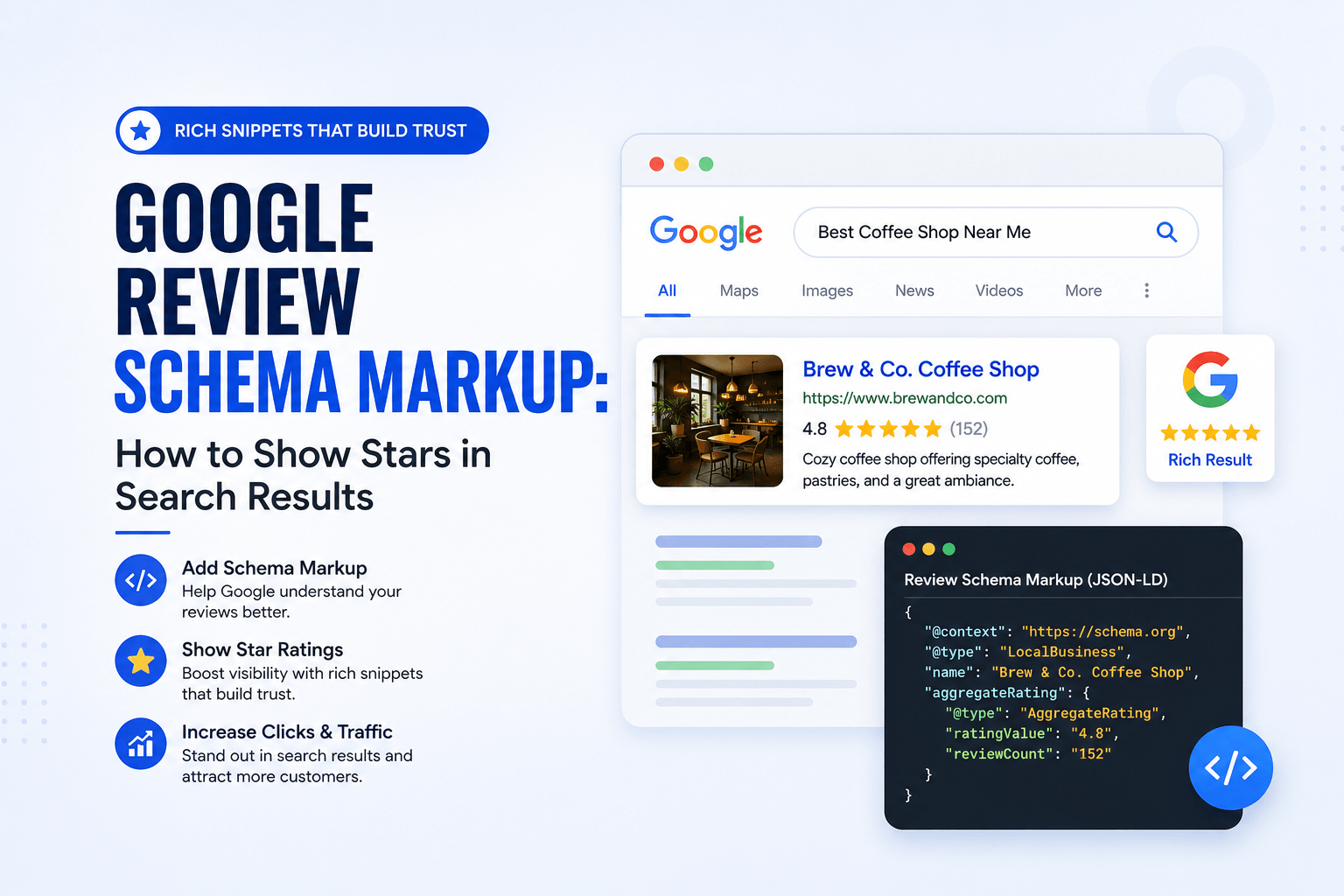The height and width of the screenshot is (896, 1344).
Task: Click the Increase Clicks & Traffic heading
Action: point(287,731)
